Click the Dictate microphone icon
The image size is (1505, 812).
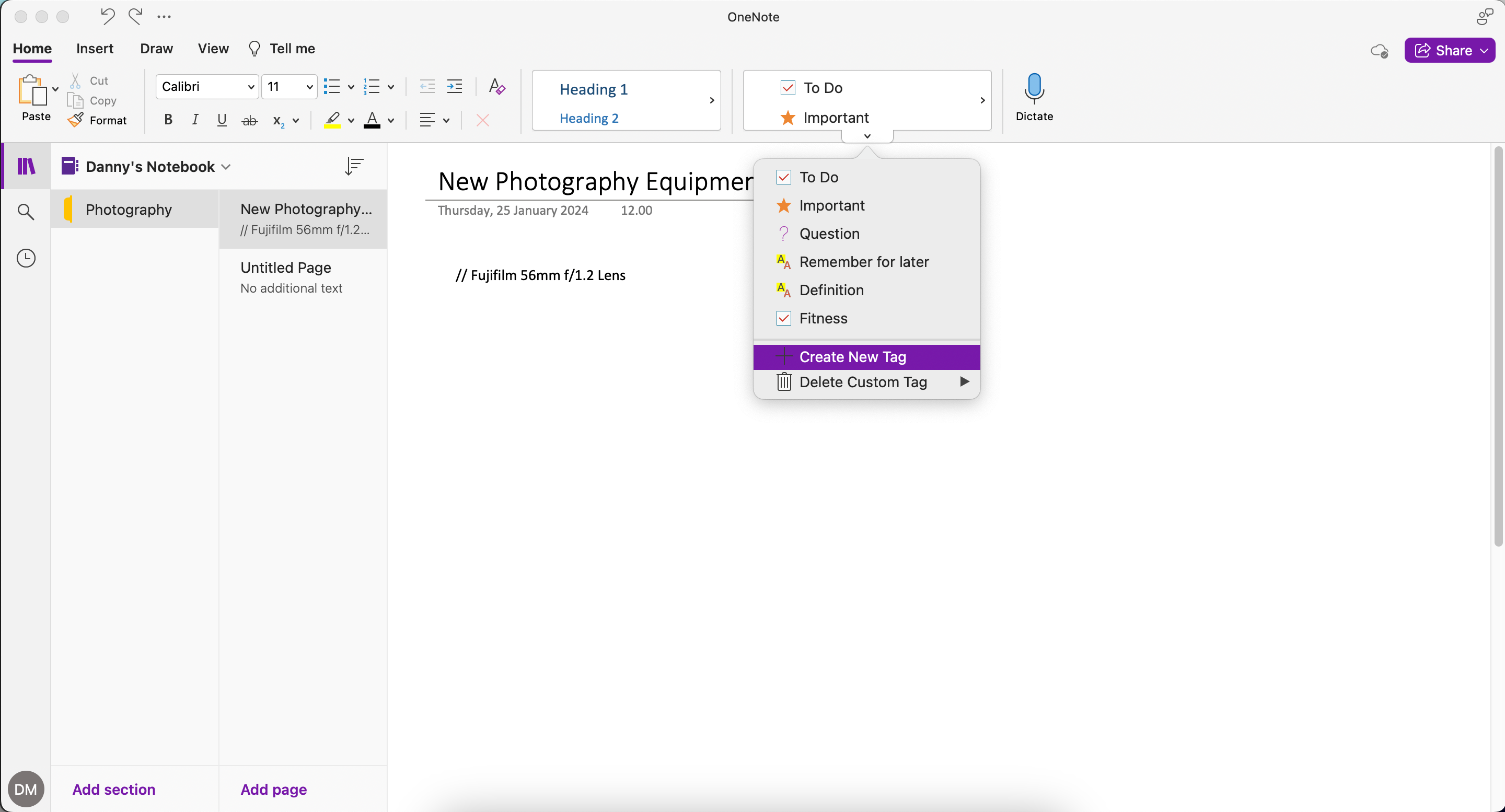point(1033,88)
